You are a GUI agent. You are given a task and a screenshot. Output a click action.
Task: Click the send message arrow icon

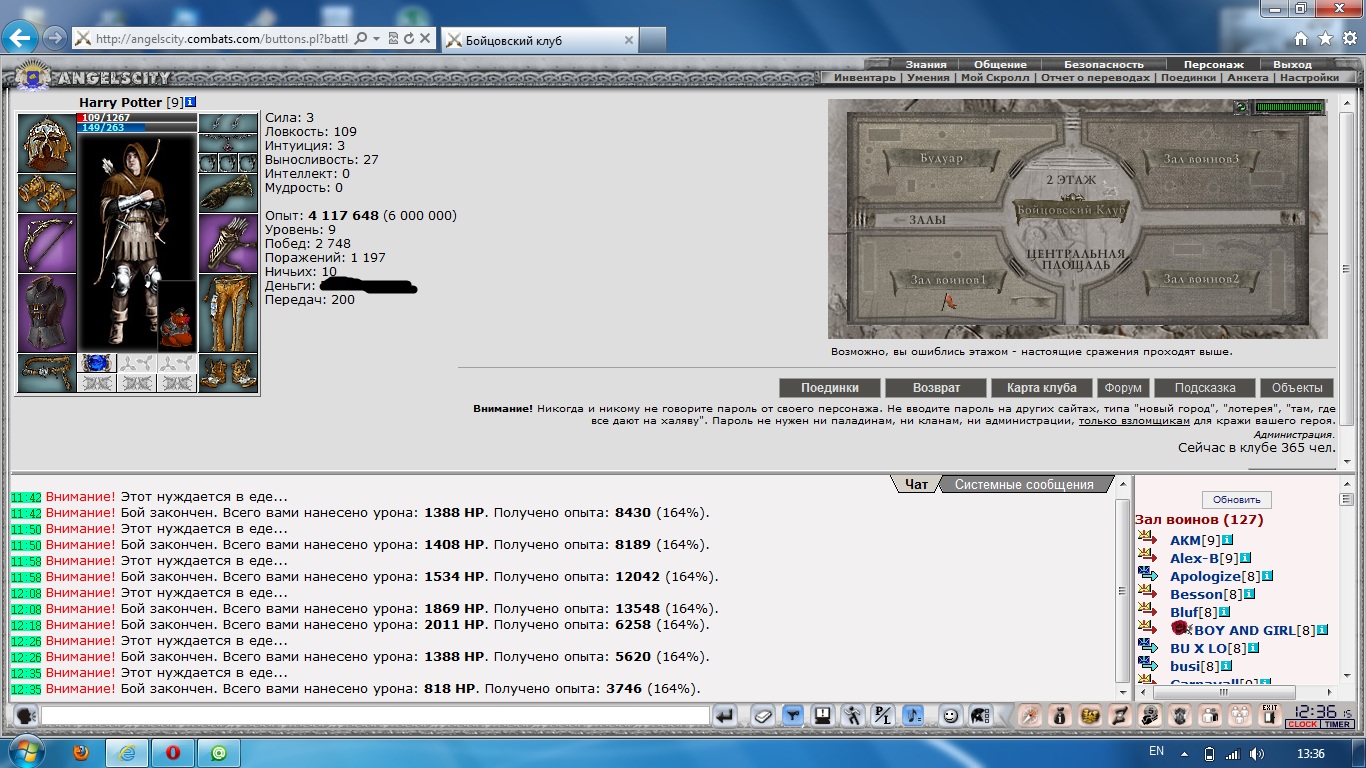click(x=725, y=715)
